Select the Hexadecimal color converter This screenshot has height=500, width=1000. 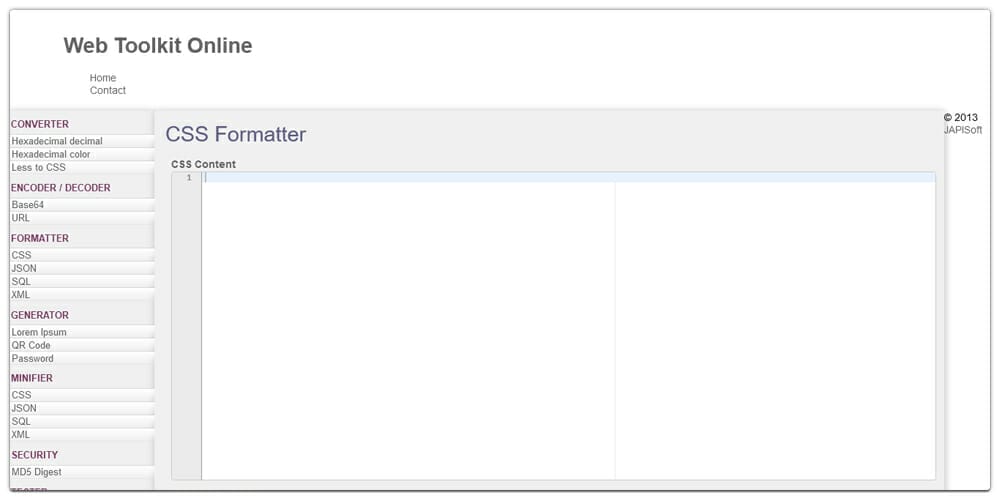click(x=51, y=154)
